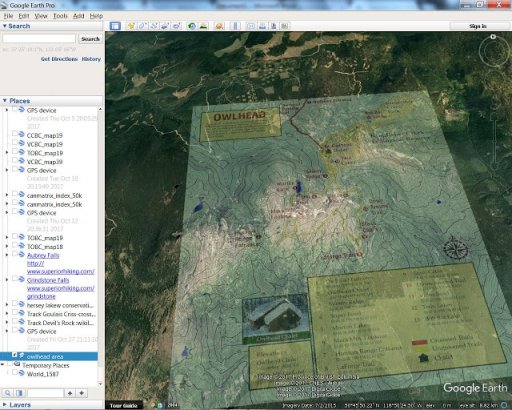Show sunlight across the landscape icon
512x410 pixels.
click(203, 26)
